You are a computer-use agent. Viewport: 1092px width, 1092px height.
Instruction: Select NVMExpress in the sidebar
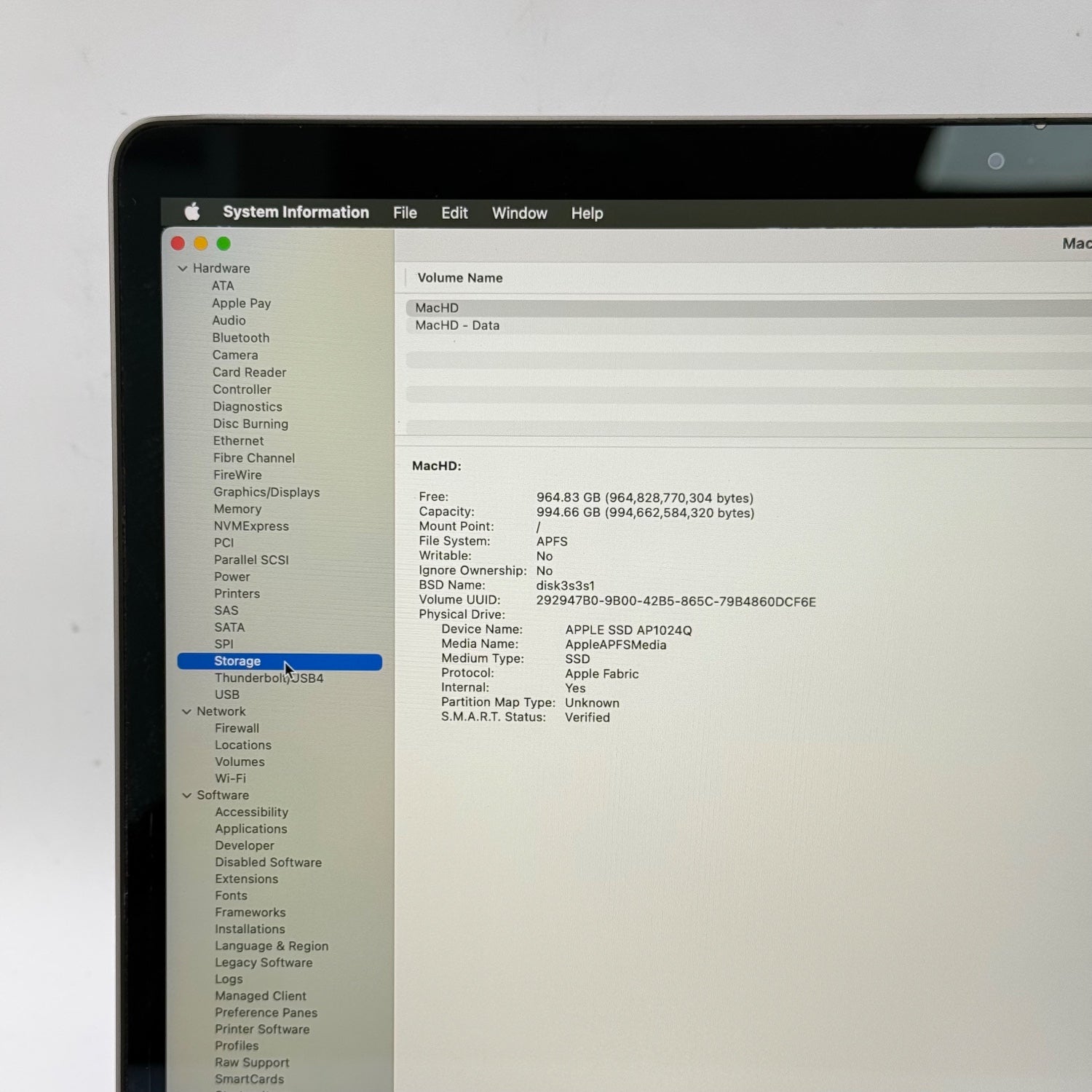coord(251,526)
